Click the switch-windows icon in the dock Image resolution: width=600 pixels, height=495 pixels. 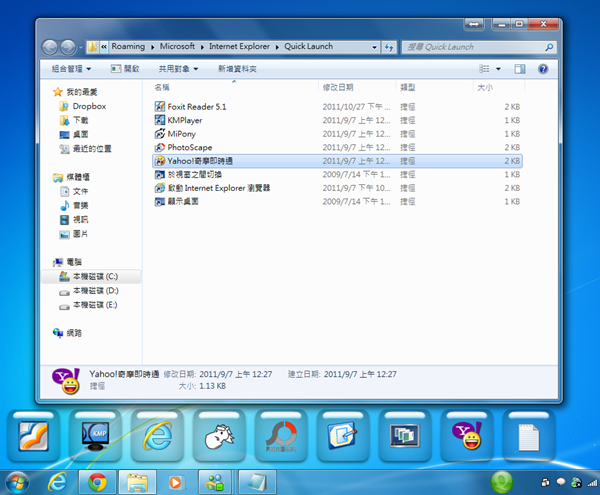tap(405, 436)
